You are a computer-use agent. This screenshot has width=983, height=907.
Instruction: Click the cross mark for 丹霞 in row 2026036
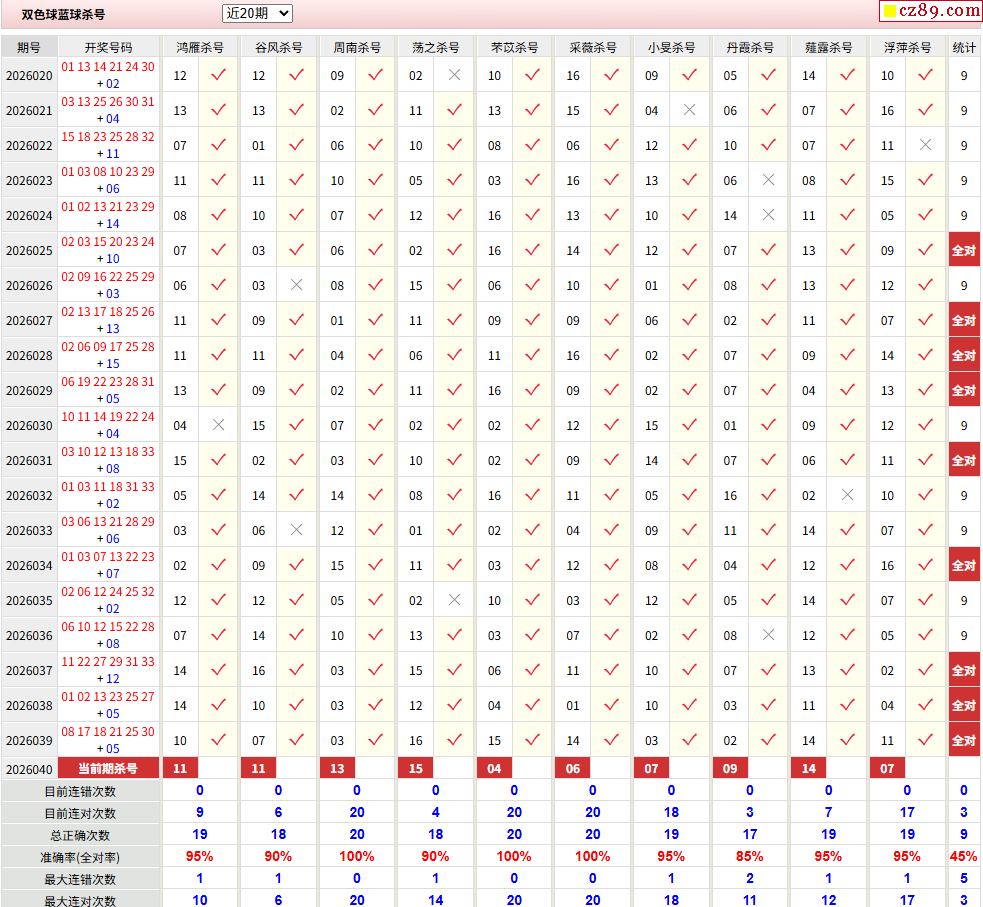point(768,635)
